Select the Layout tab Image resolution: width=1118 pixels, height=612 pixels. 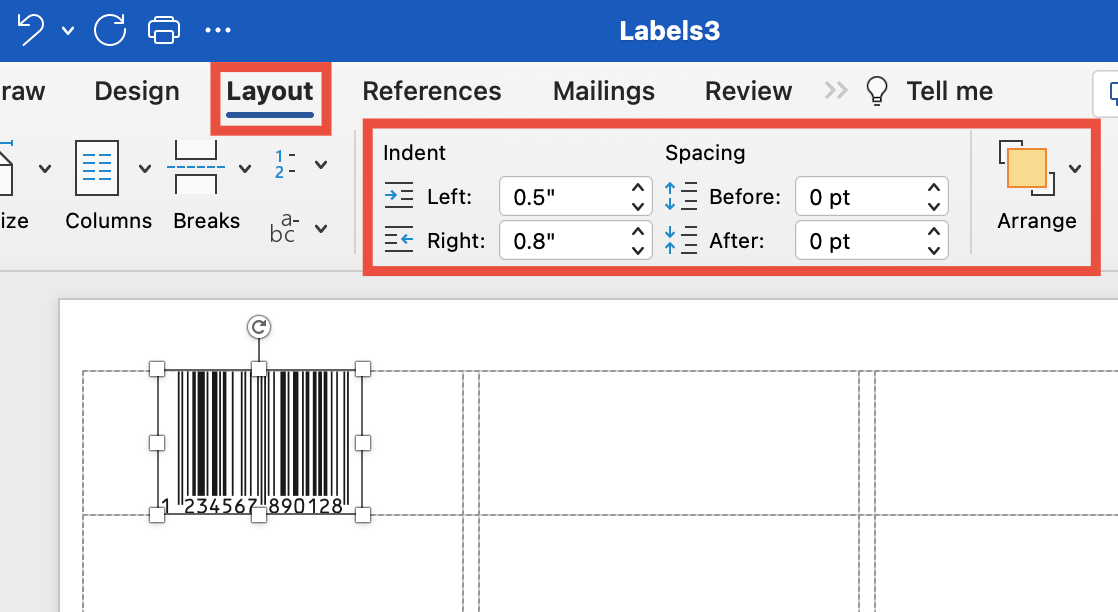(270, 91)
